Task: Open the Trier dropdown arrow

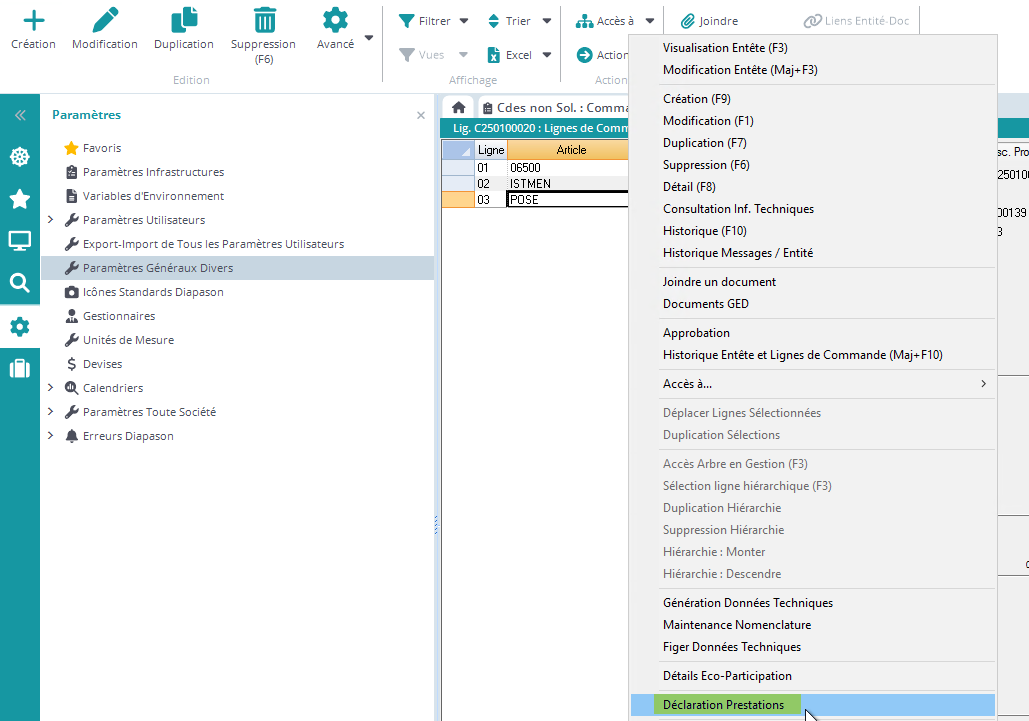Action: (x=547, y=21)
